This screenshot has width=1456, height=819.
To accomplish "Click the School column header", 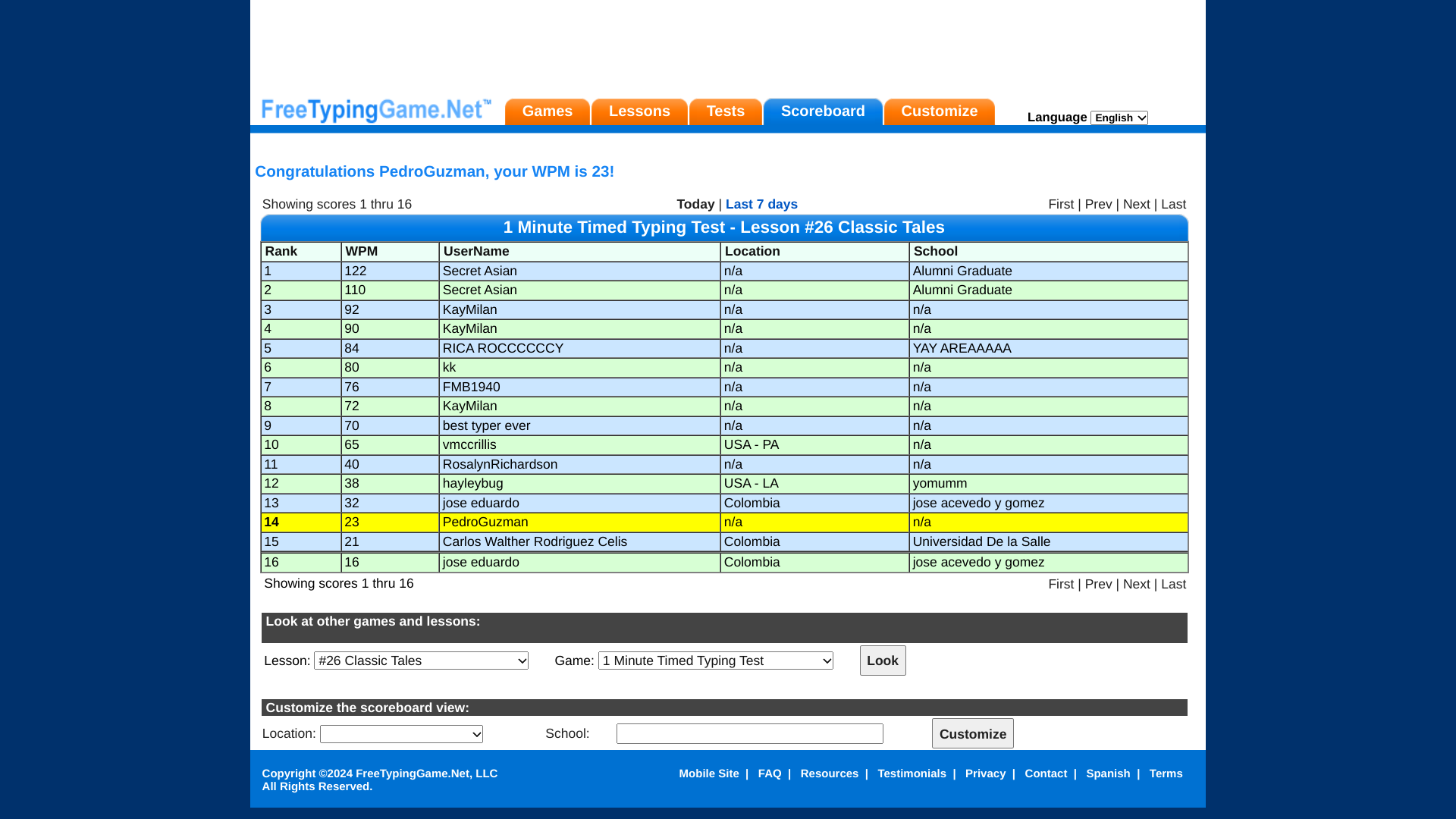I will point(1049,252).
